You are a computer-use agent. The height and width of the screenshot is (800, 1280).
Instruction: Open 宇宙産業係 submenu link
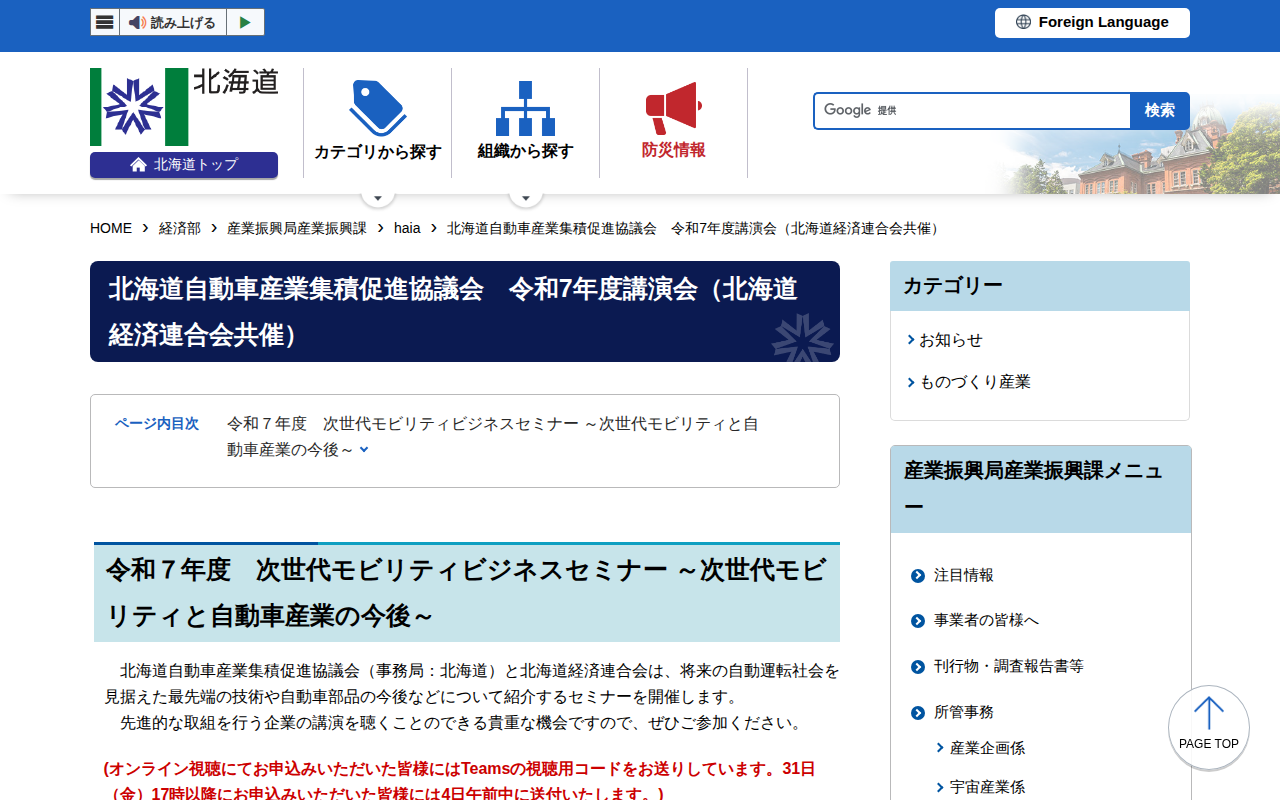[987, 787]
